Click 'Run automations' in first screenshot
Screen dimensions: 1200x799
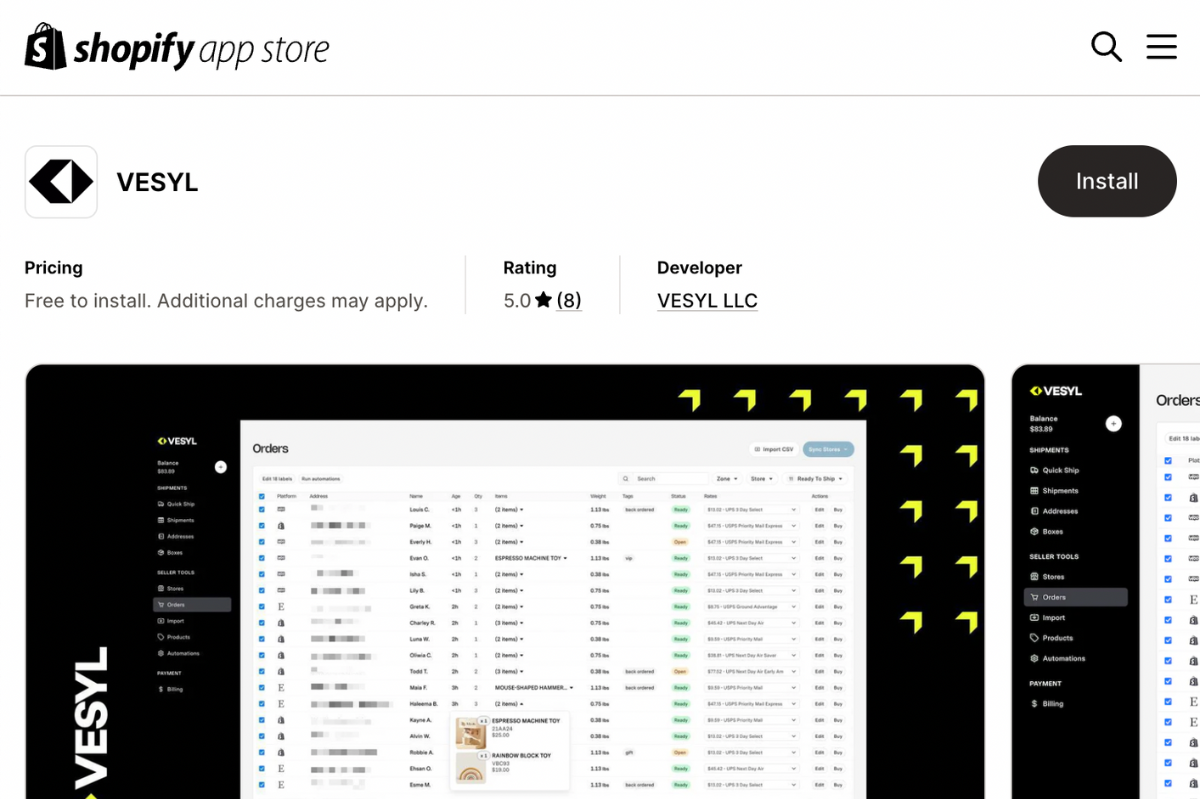coord(321,479)
